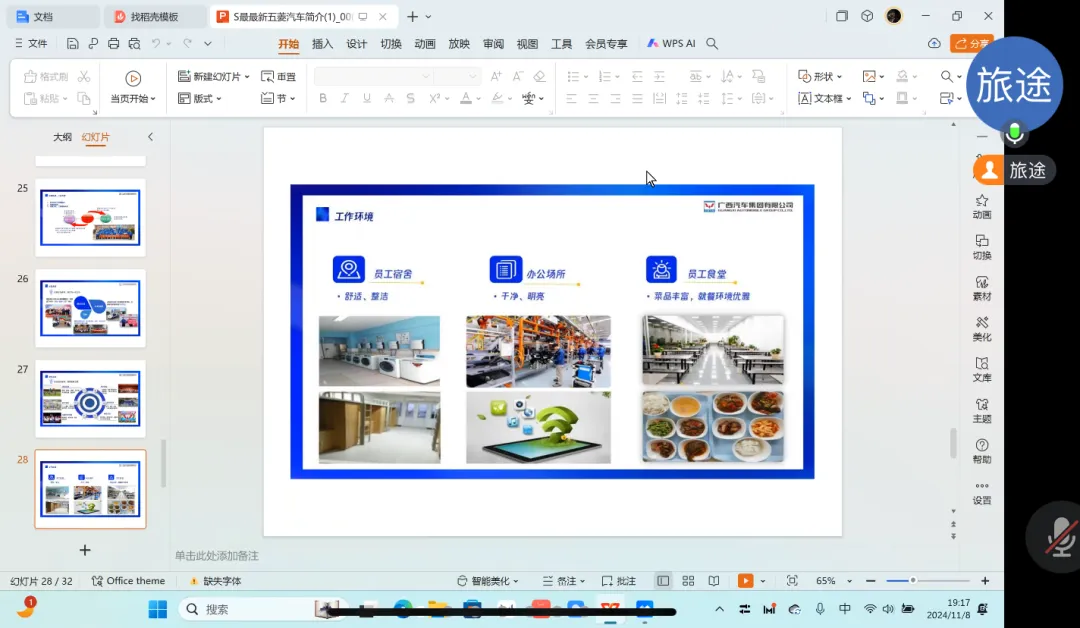This screenshot has width=1080, height=628.
Task: Switch to the 插入 ribbon tab
Action: (322, 44)
